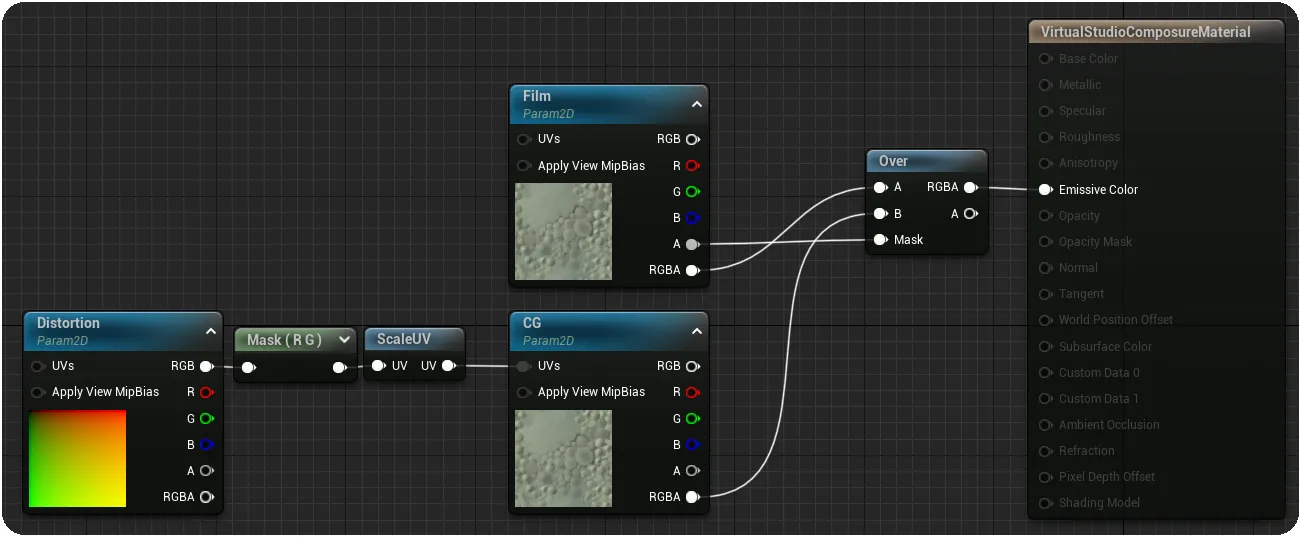Viewport: 1301px width, 537px height.
Task: Select the Over node title bar
Action: click(x=926, y=161)
